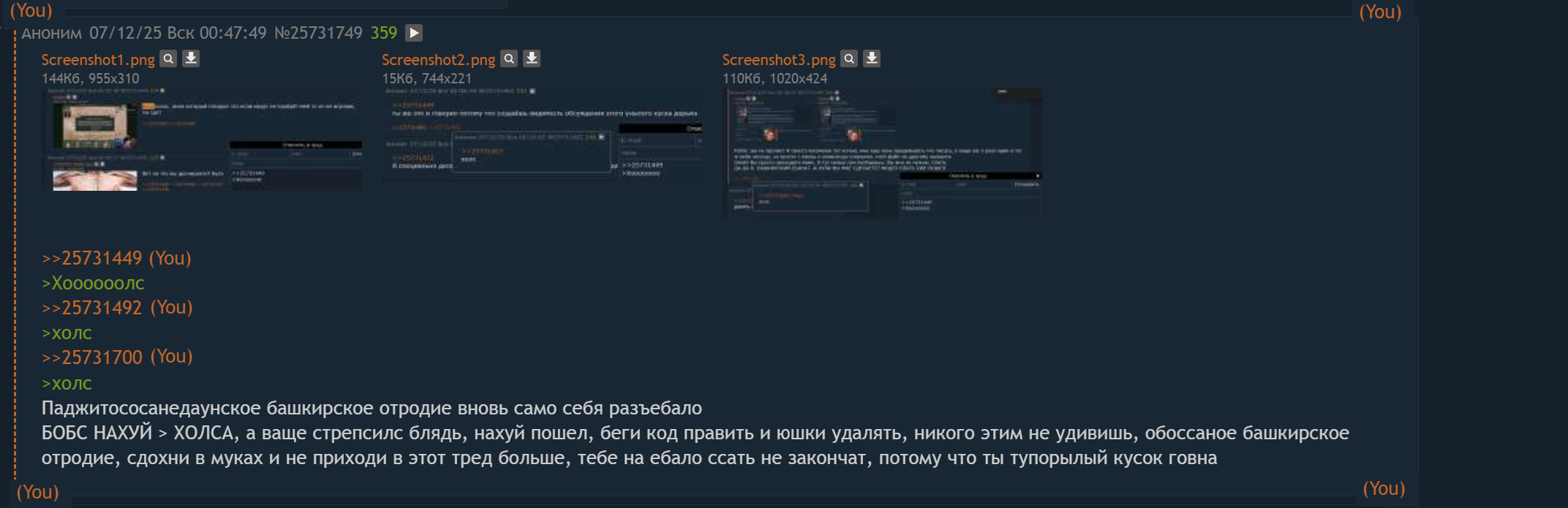
Task: Click the post timestamp 00:47:49
Action: tap(233, 33)
